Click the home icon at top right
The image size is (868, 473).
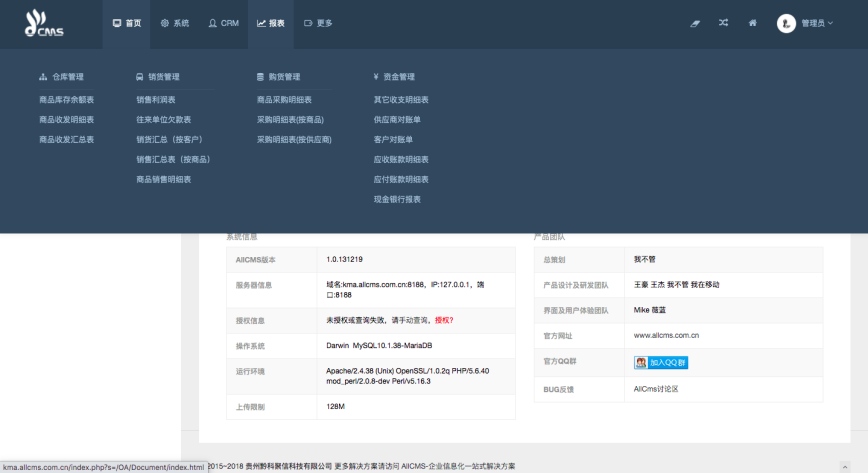[752, 23]
